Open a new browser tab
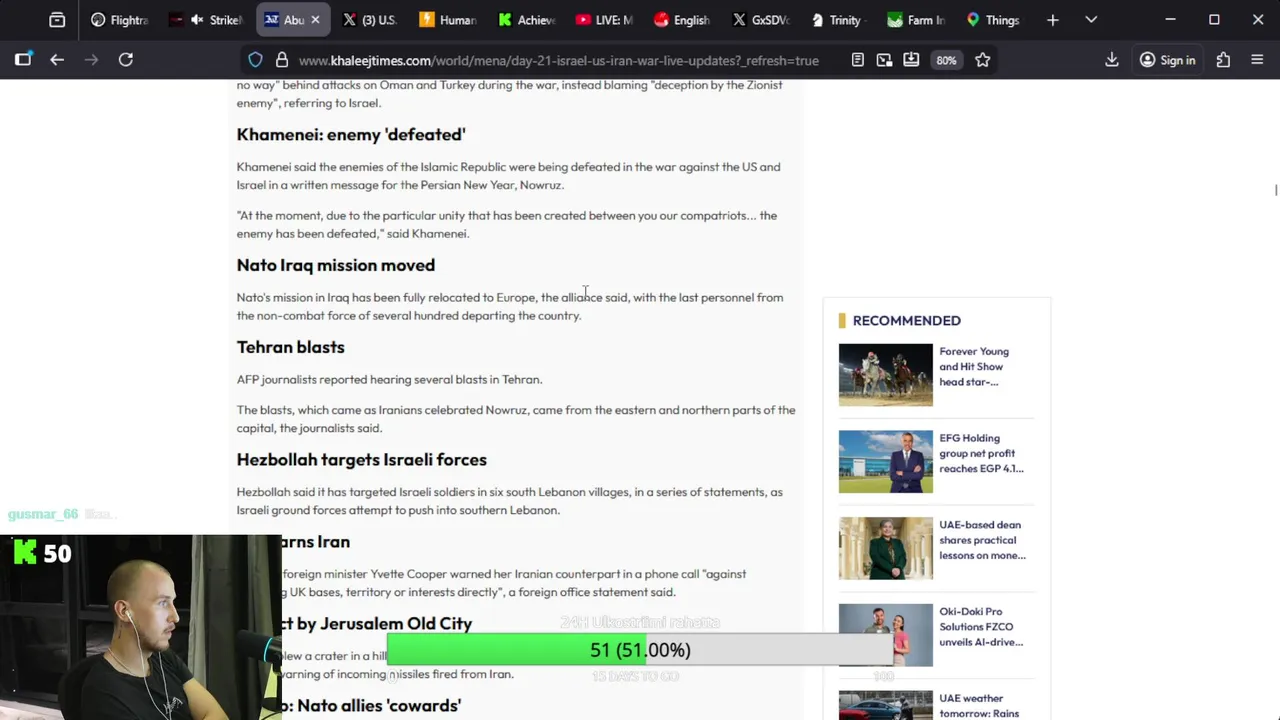 (1052, 20)
